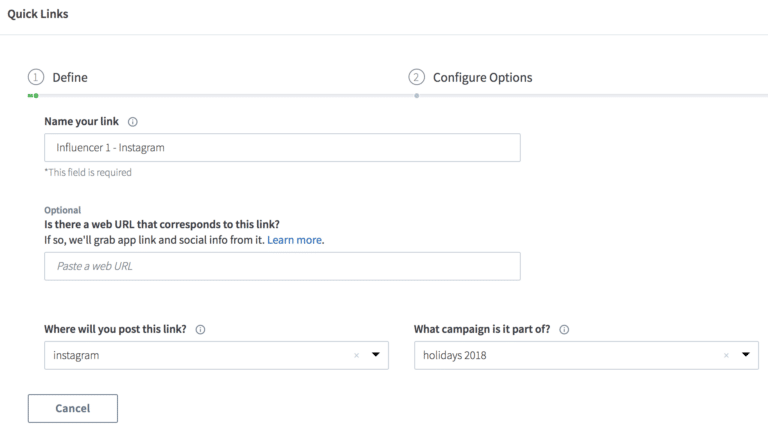Expand the holidays 2018 dropdown arrow
This screenshot has height=431, width=768.
[745, 355]
